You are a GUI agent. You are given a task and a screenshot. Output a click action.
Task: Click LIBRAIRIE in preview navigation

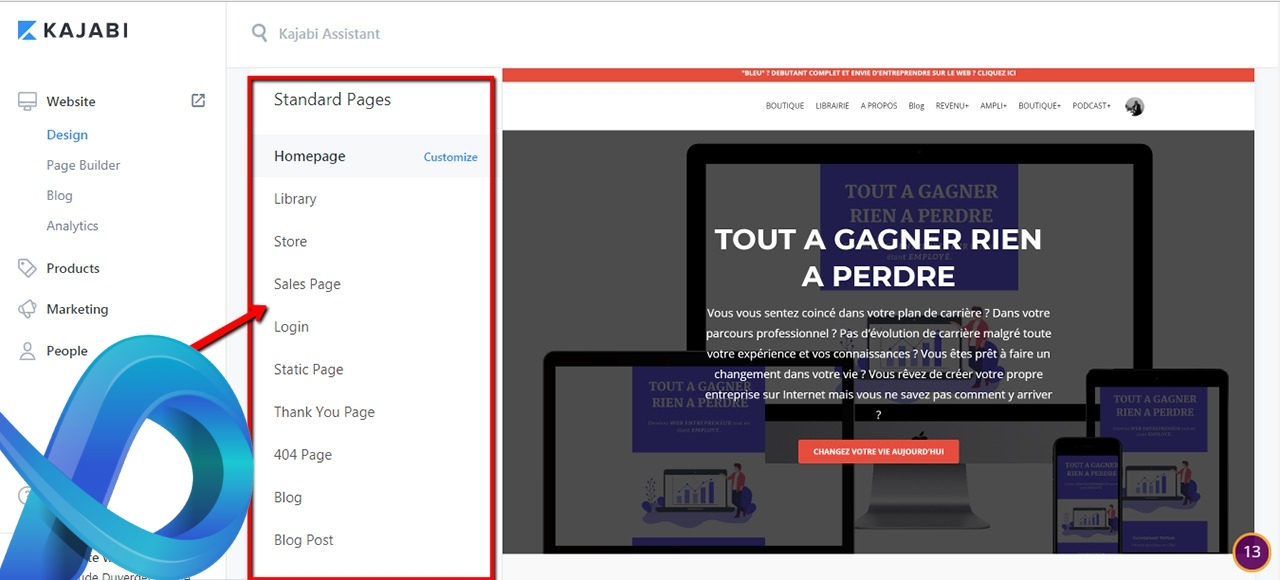(x=832, y=106)
